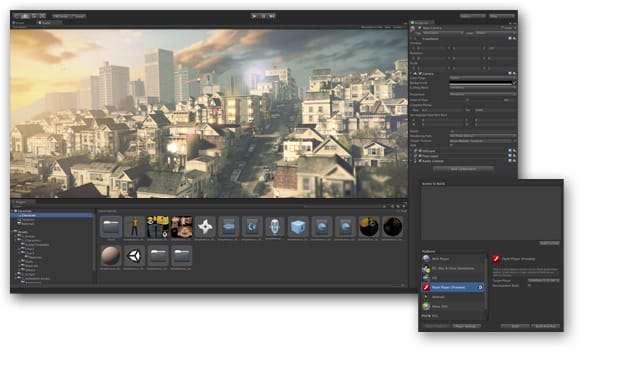Open the Culling Mask dropdown
The height and width of the screenshot is (373, 620).
[482, 87]
